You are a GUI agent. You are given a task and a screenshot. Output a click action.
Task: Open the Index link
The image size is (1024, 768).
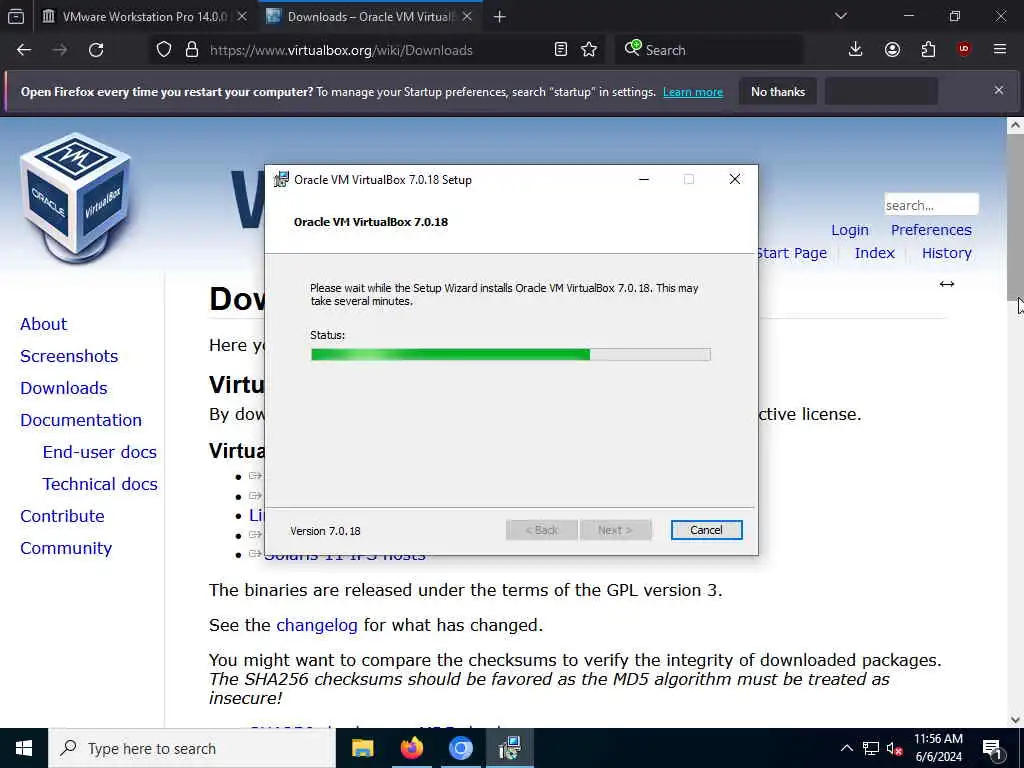pos(874,253)
